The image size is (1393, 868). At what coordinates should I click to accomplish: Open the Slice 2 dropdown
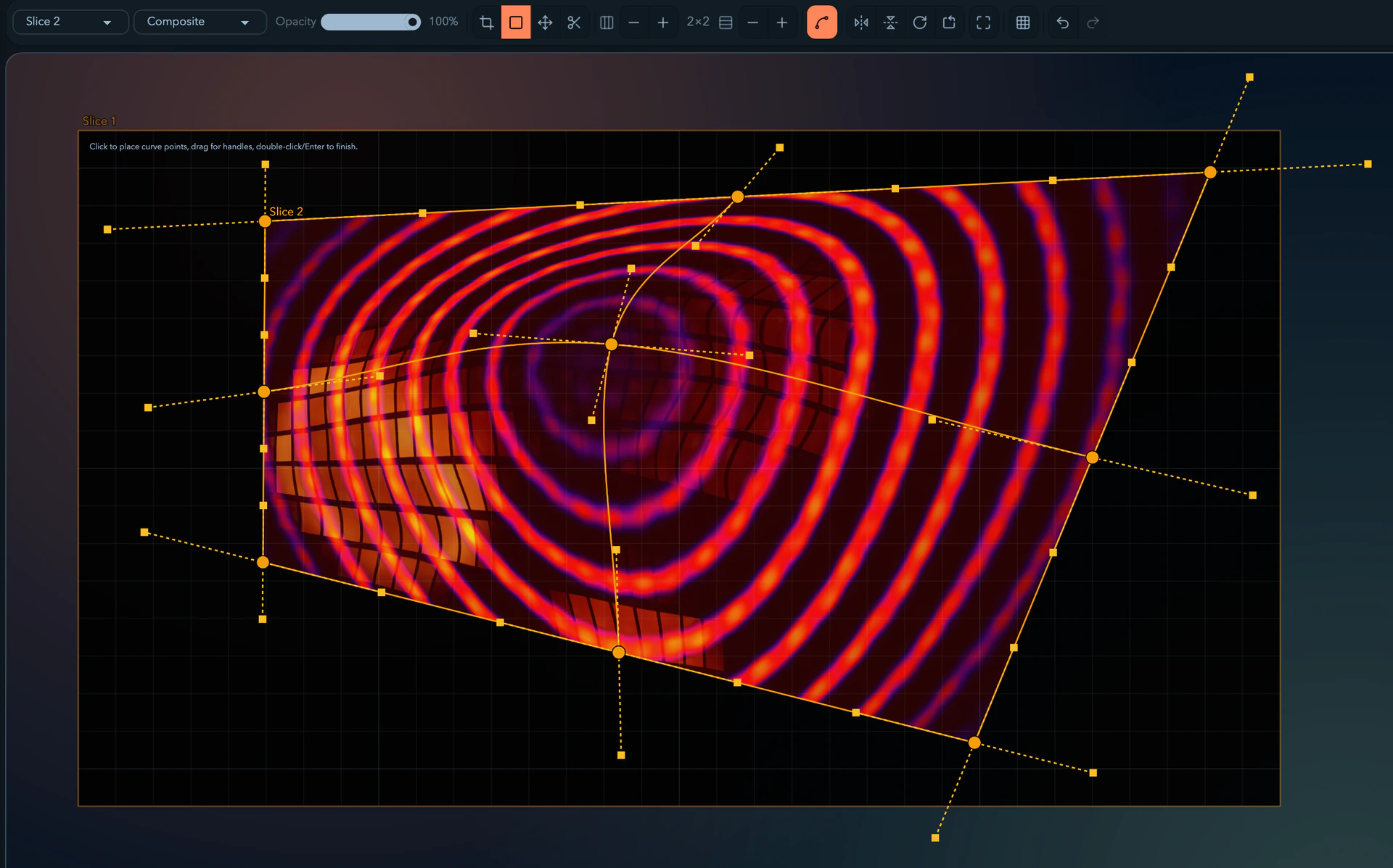[x=70, y=22]
